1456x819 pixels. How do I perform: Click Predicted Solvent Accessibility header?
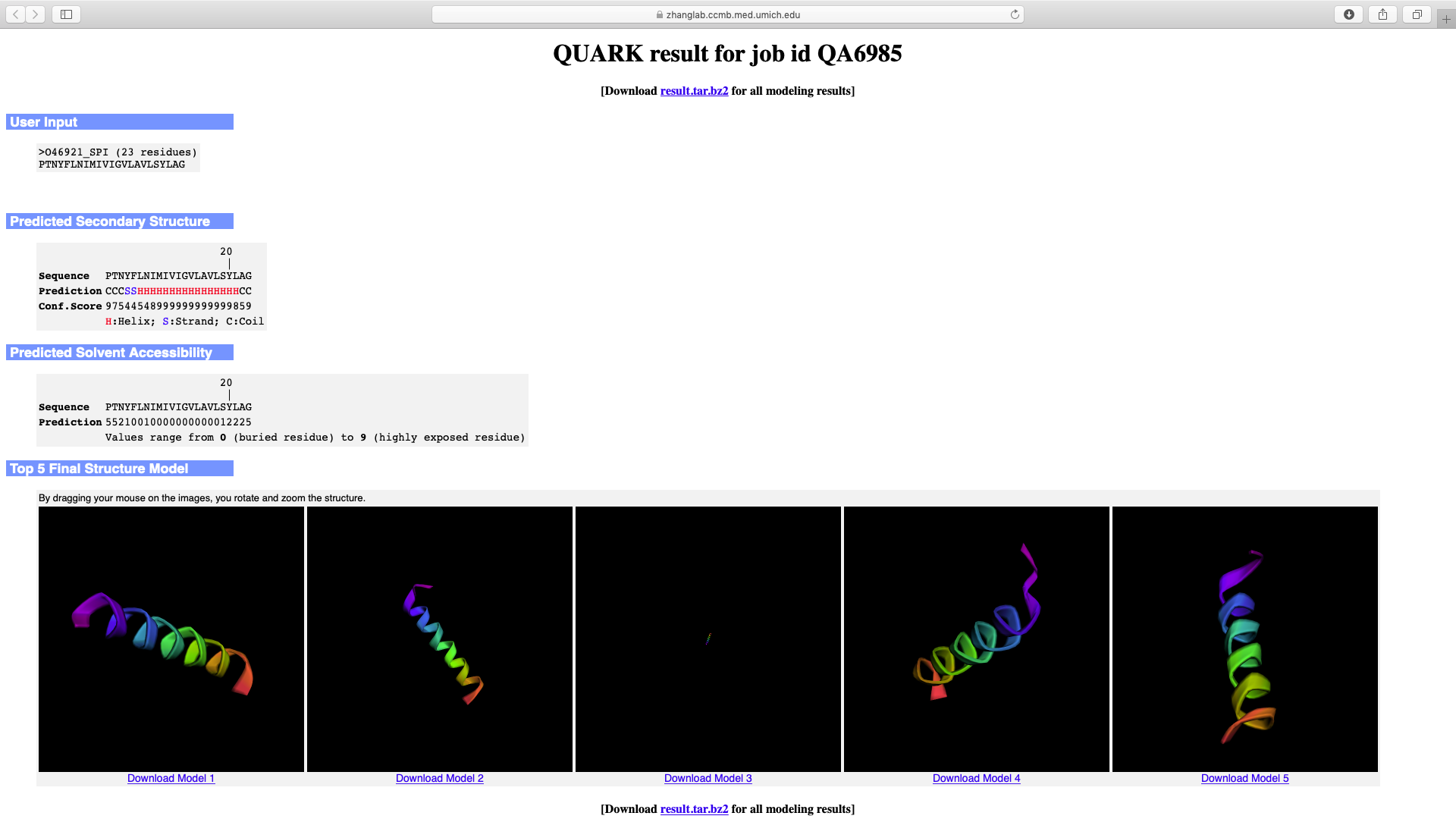[120, 353]
